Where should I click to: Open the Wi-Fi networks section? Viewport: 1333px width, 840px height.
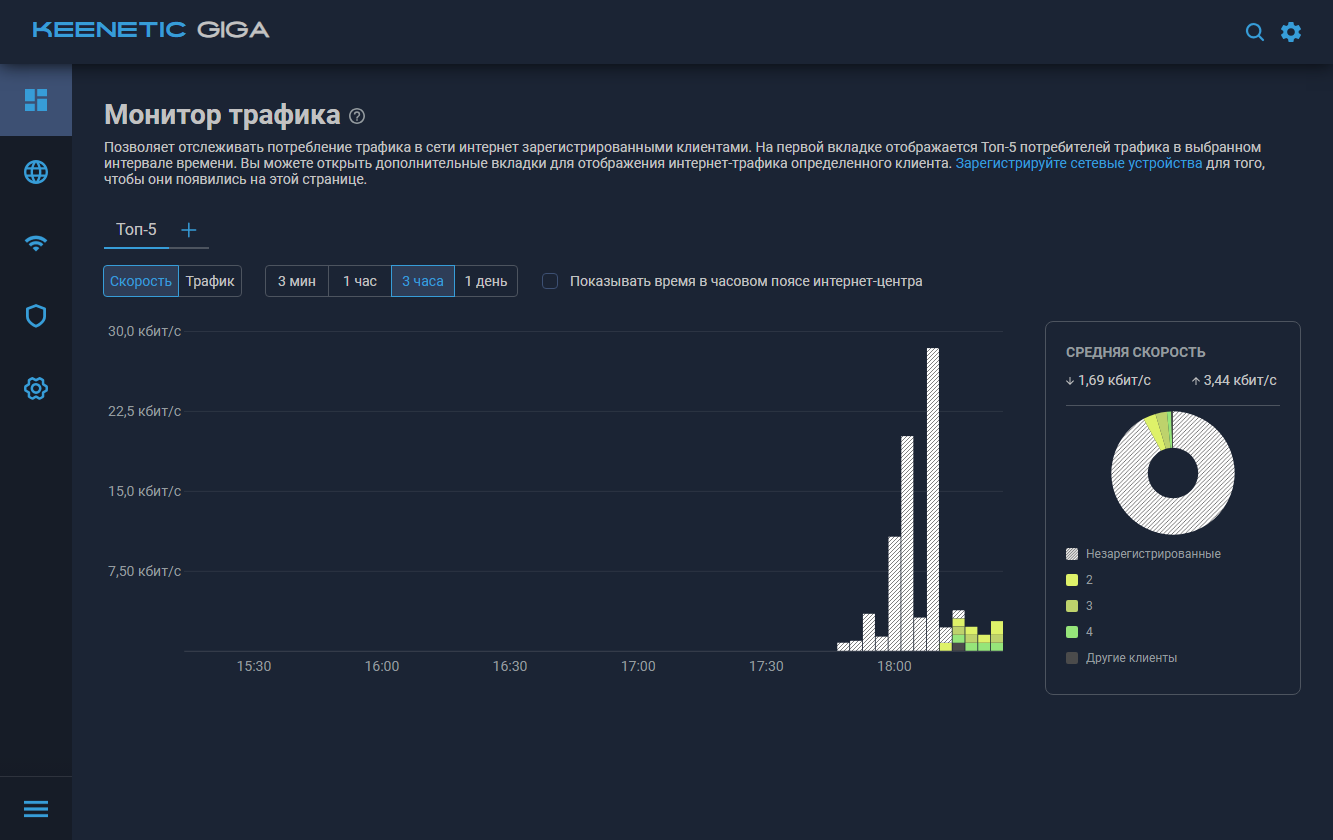[36, 243]
